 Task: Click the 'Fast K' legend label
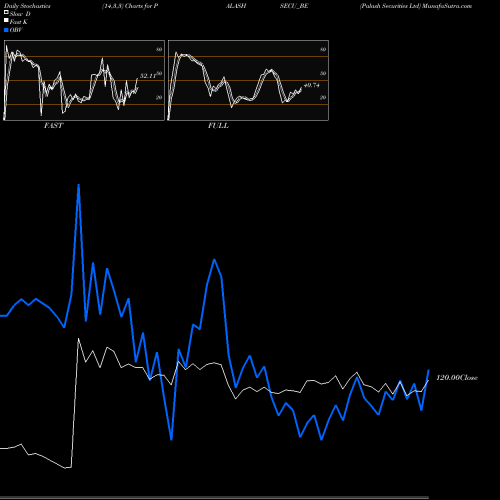click(19, 22)
